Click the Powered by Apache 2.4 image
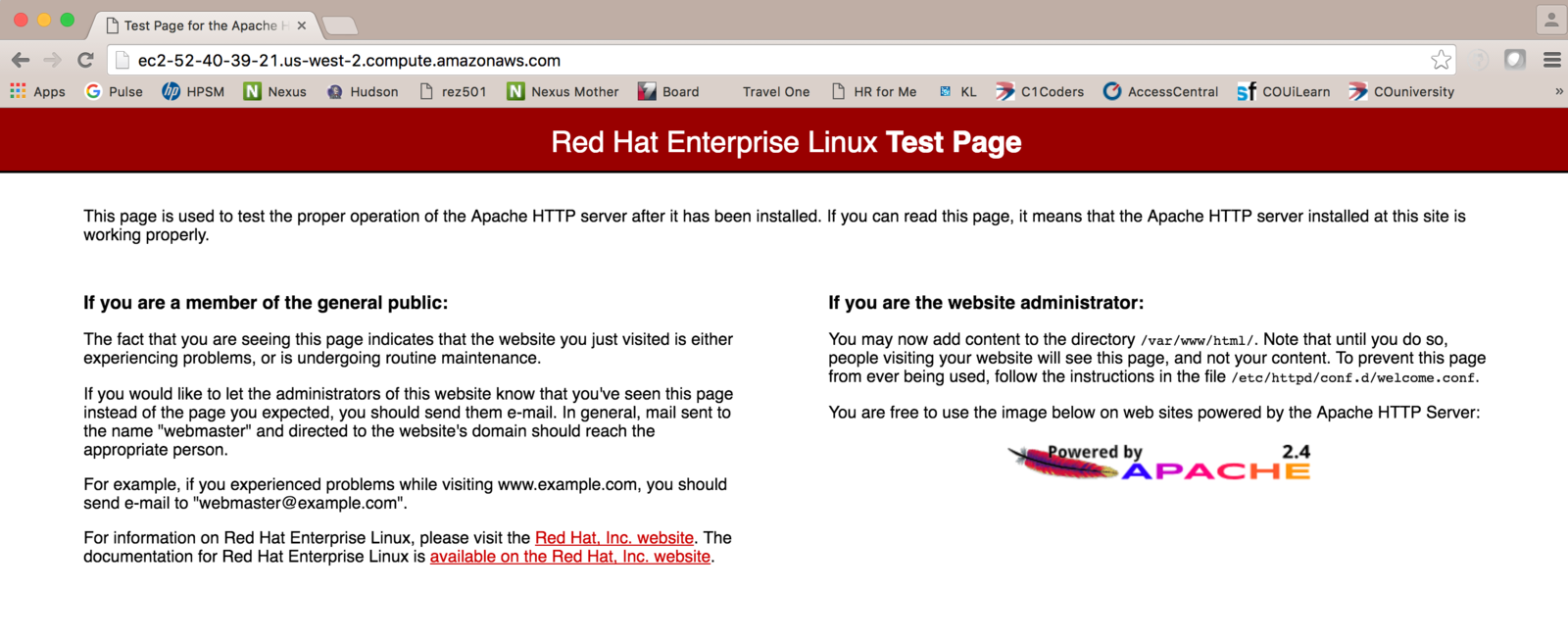Image resolution: width=1568 pixels, height=641 pixels. [1159, 462]
